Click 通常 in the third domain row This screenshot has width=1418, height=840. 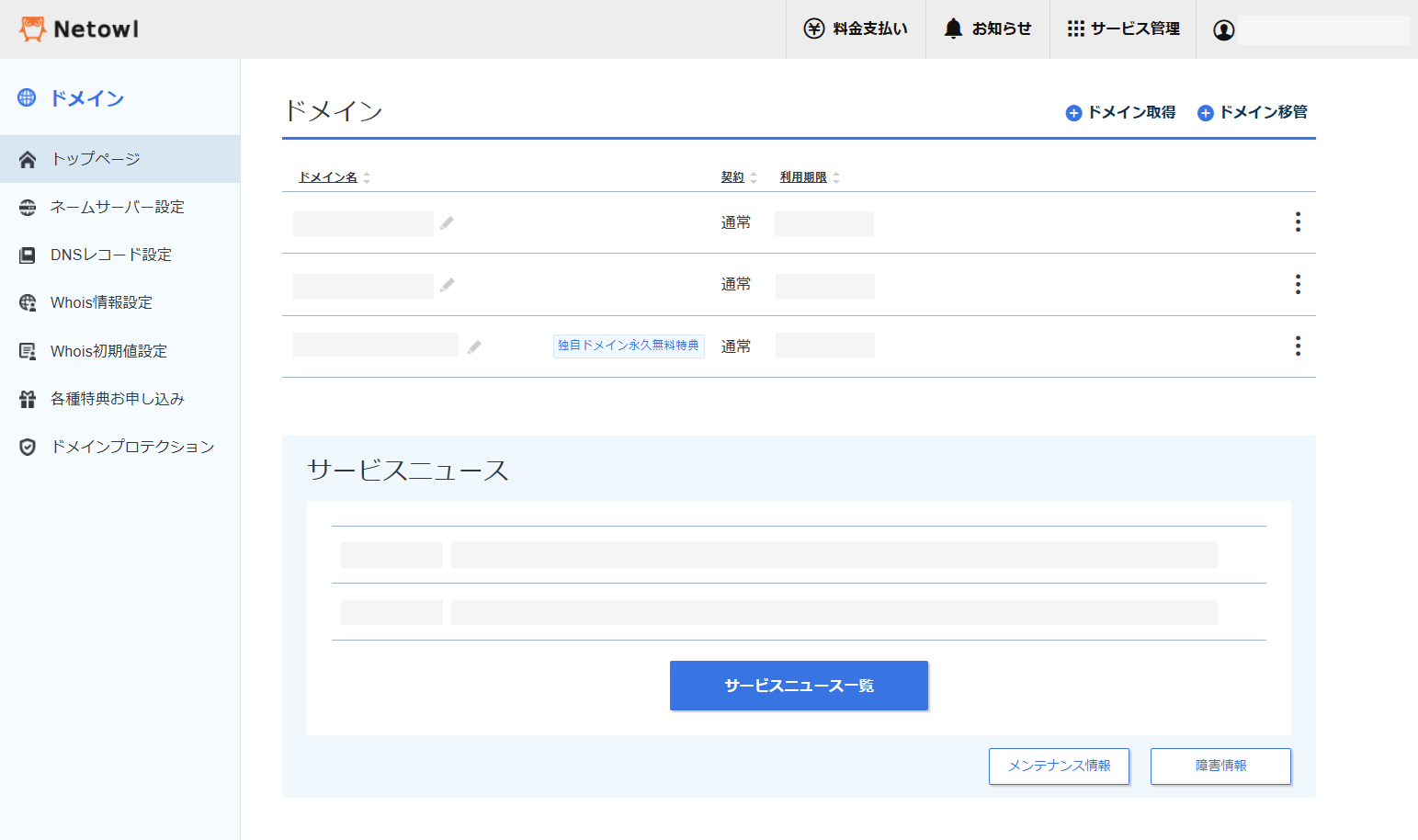click(x=736, y=346)
